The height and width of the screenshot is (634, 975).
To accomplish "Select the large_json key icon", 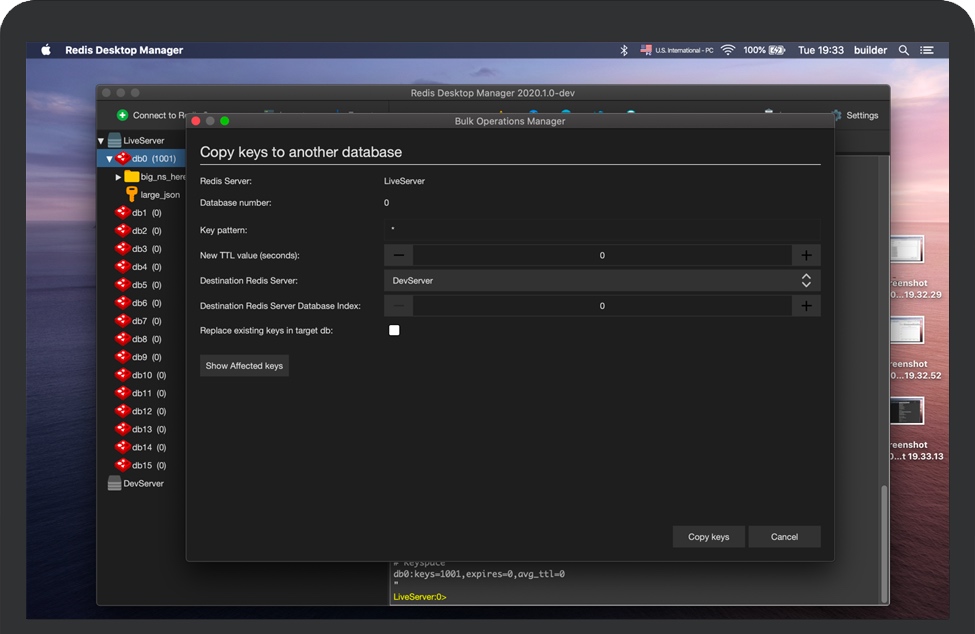I will point(131,194).
